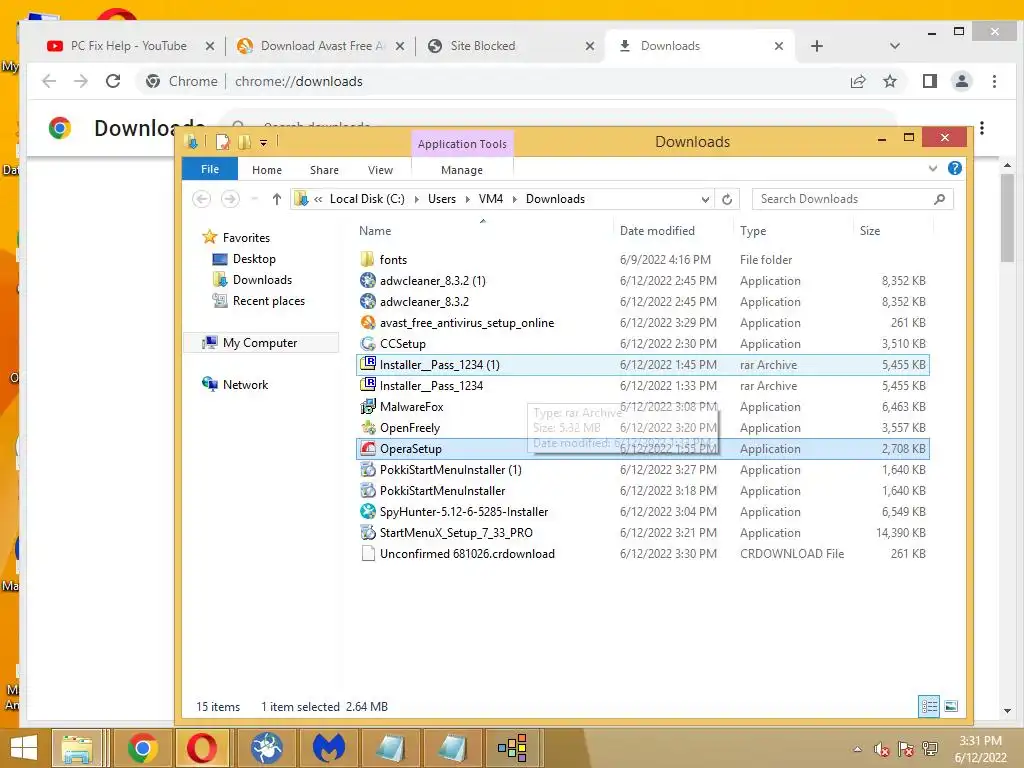Image resolution: width=1024 pixels, height=768 pixels.
Task: Switch Explorer to the details view layout
Action: pos(929,706)
